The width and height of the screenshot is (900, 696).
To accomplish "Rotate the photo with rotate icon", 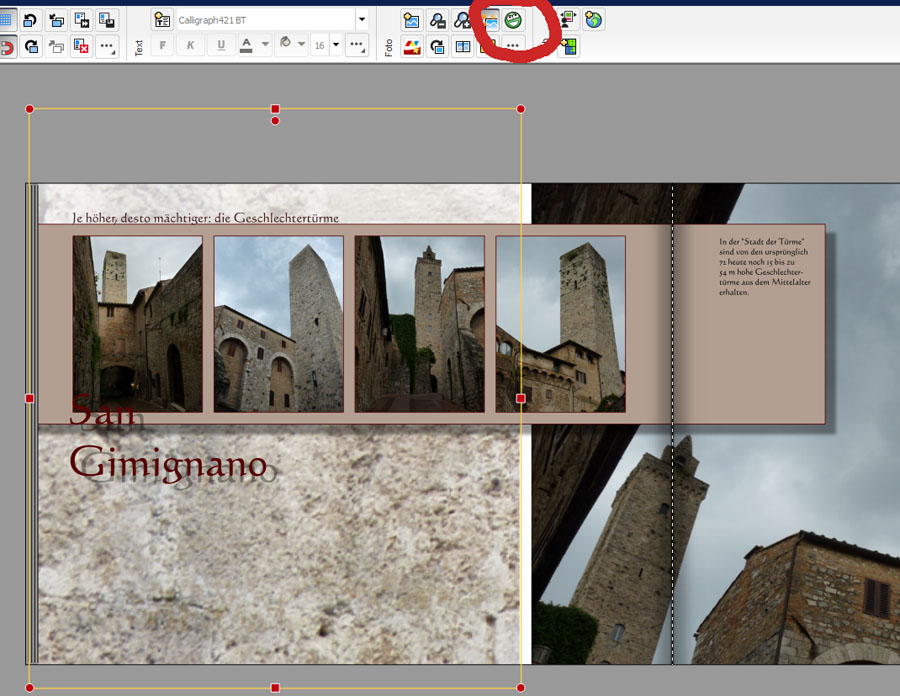I will tap(437, 46).
